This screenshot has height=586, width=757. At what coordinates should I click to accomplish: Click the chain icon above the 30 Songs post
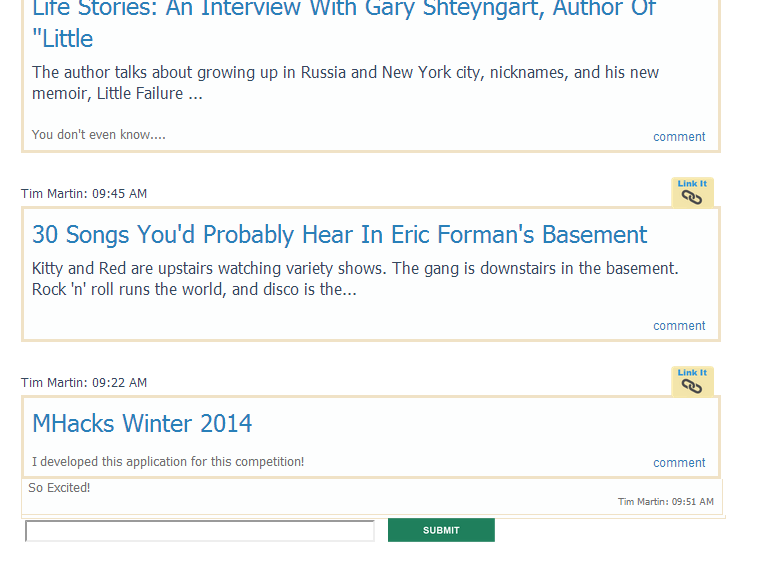click(x=692, y=197)
